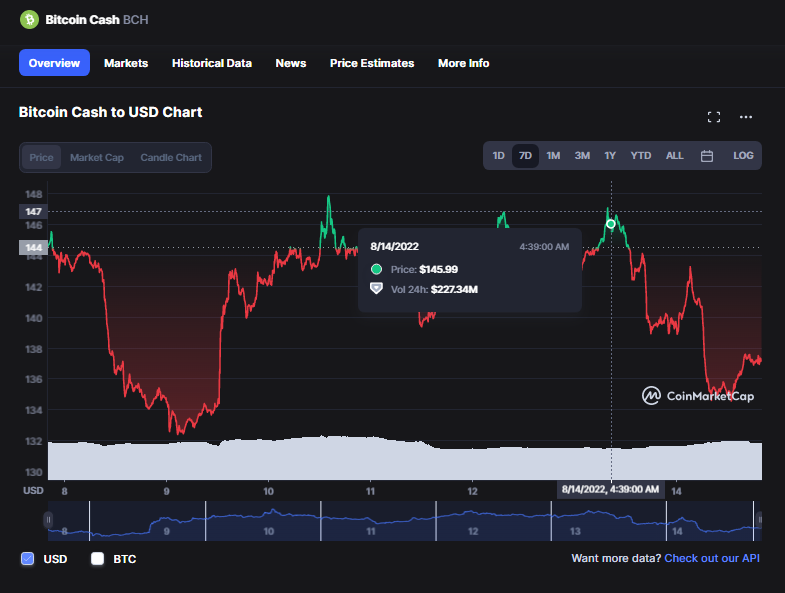
Task: Set chart range to 1M
Action: pos(553,156)
